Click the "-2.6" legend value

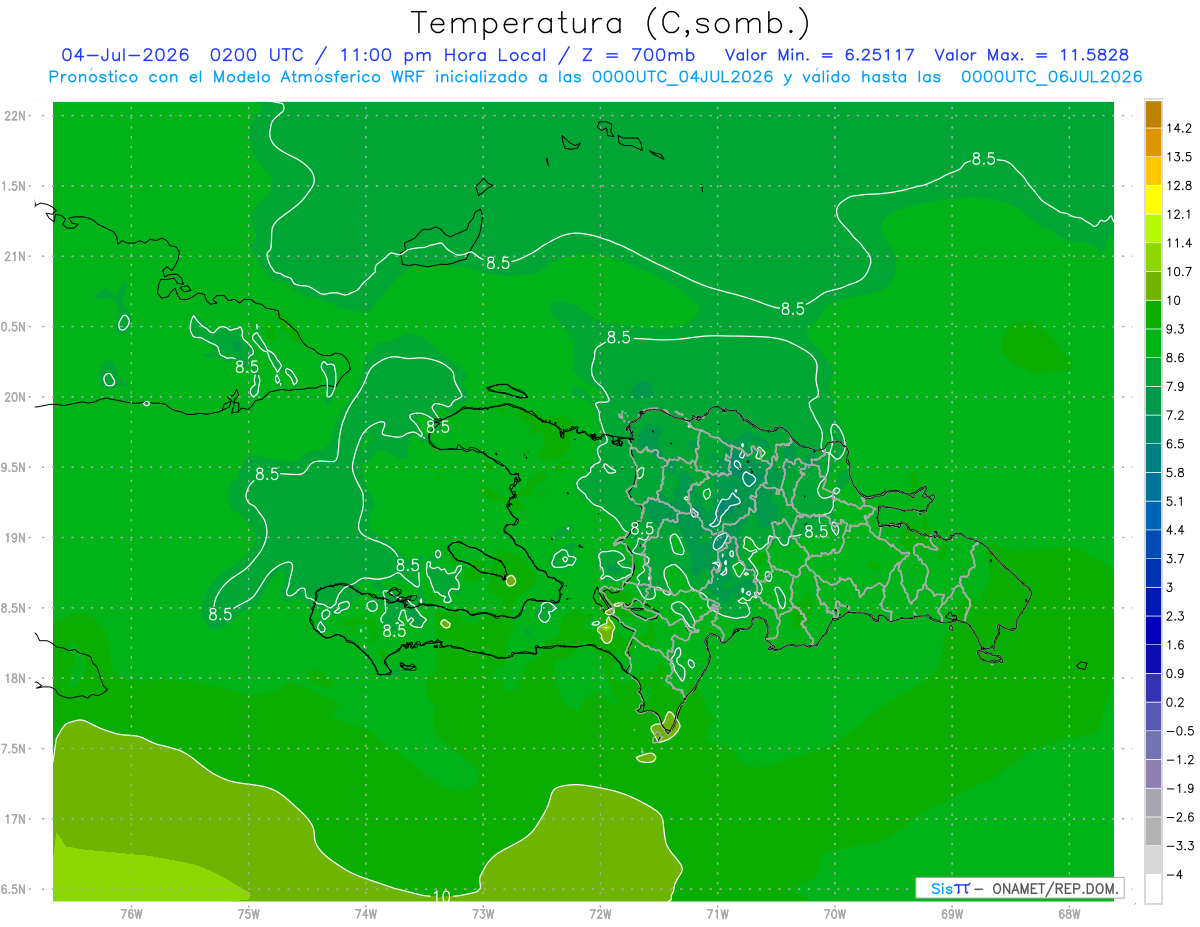click(x=1179, y=817)
